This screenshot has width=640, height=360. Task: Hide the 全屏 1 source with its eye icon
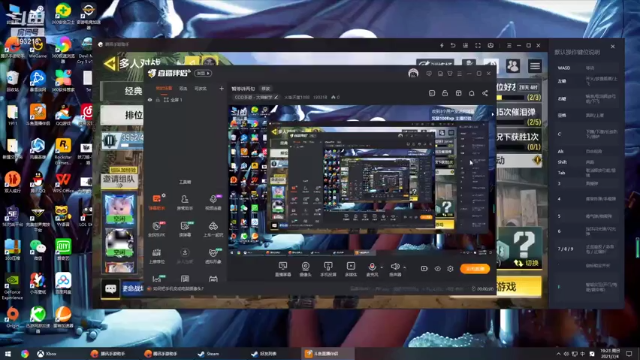[x=150, y=100]
